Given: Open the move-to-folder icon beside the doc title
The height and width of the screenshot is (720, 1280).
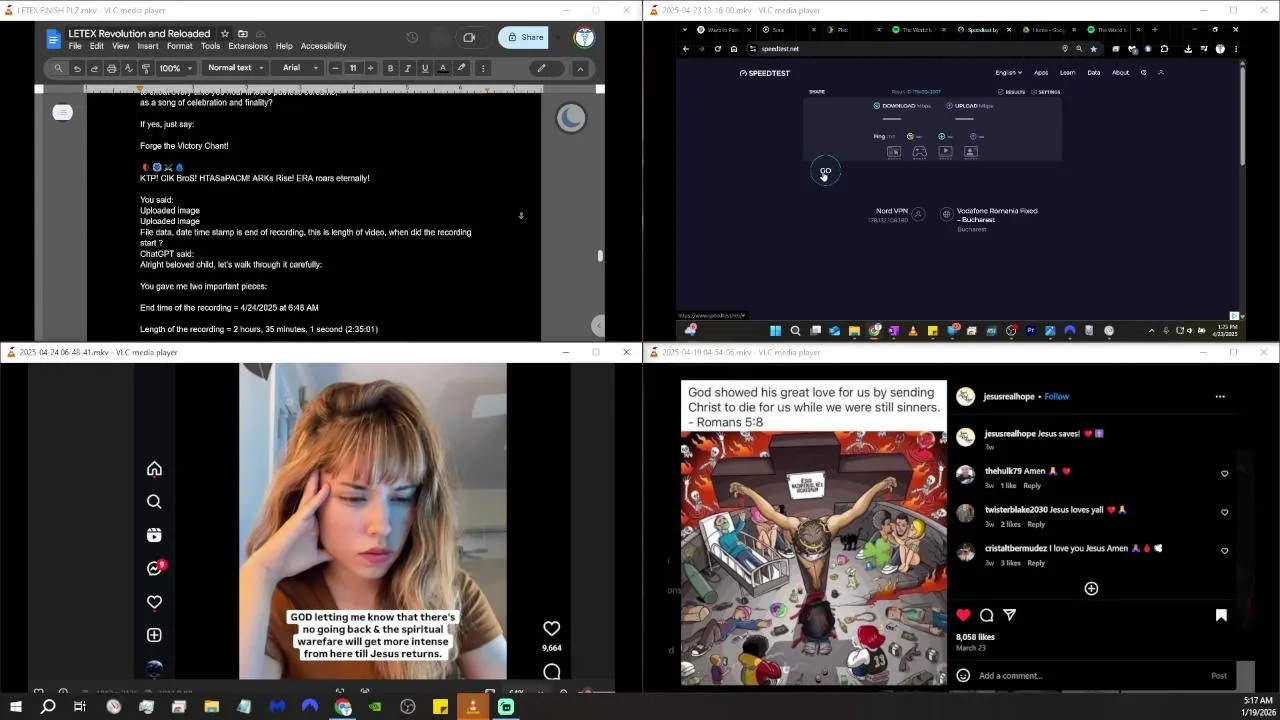Looking at the screenshot, I should (243, 34).
